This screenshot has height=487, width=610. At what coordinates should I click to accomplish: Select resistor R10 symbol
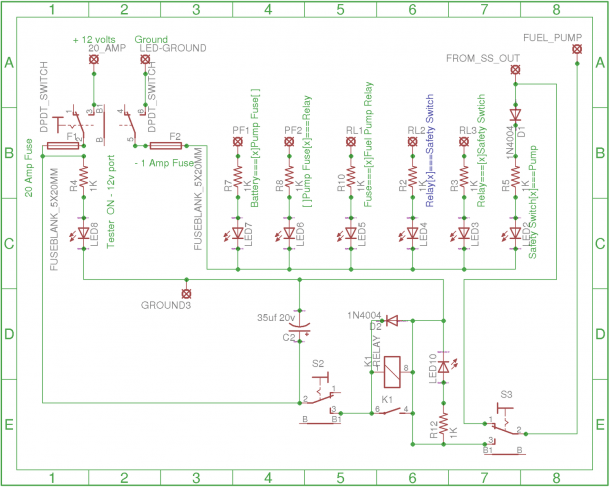tap(351, 177)
